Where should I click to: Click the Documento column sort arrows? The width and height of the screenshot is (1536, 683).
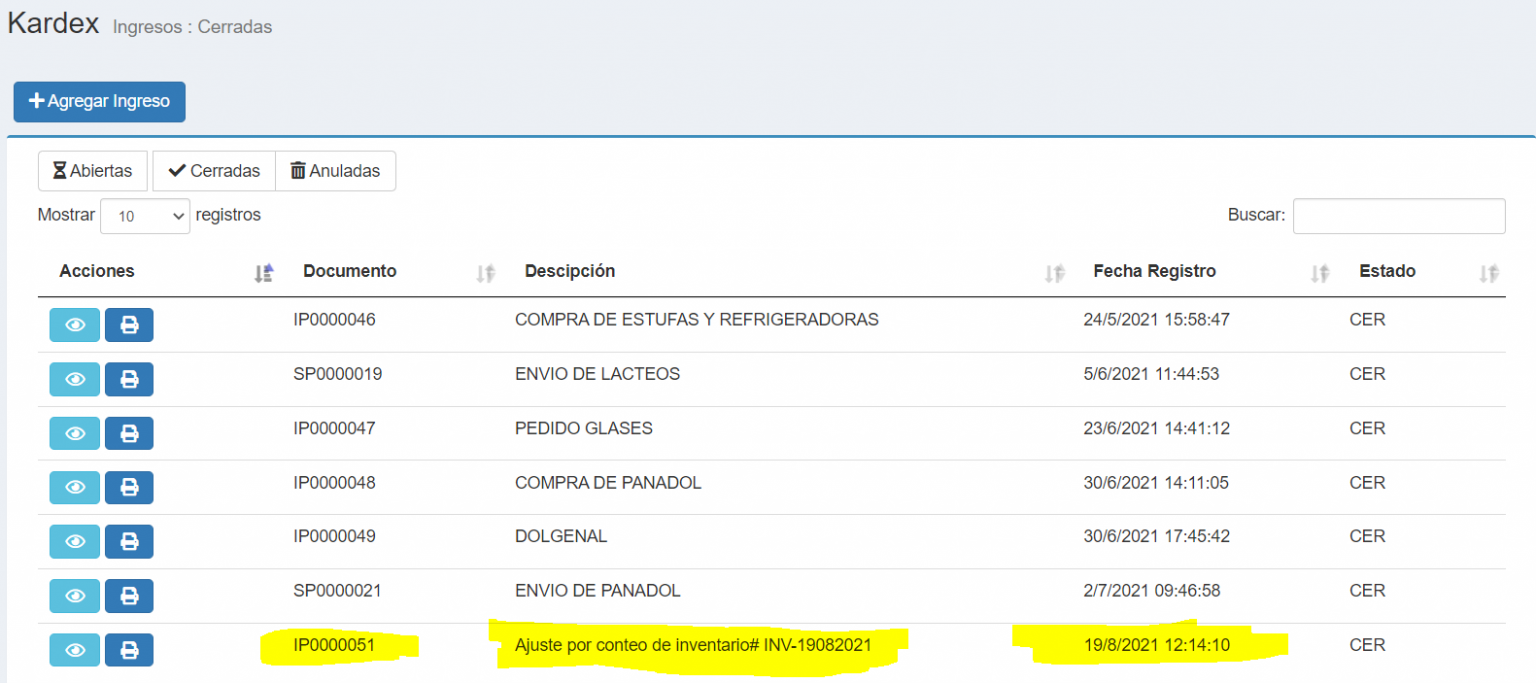coord(485,271)
